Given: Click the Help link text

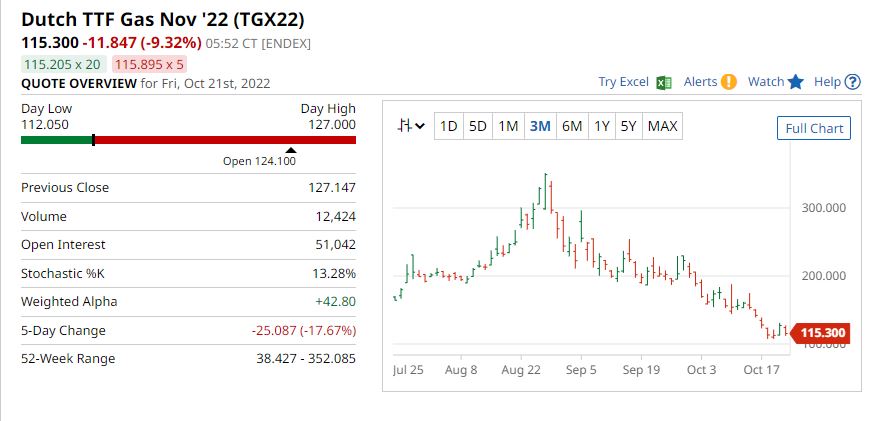Looking at the screenshot, I should click(x=827, y=82).
